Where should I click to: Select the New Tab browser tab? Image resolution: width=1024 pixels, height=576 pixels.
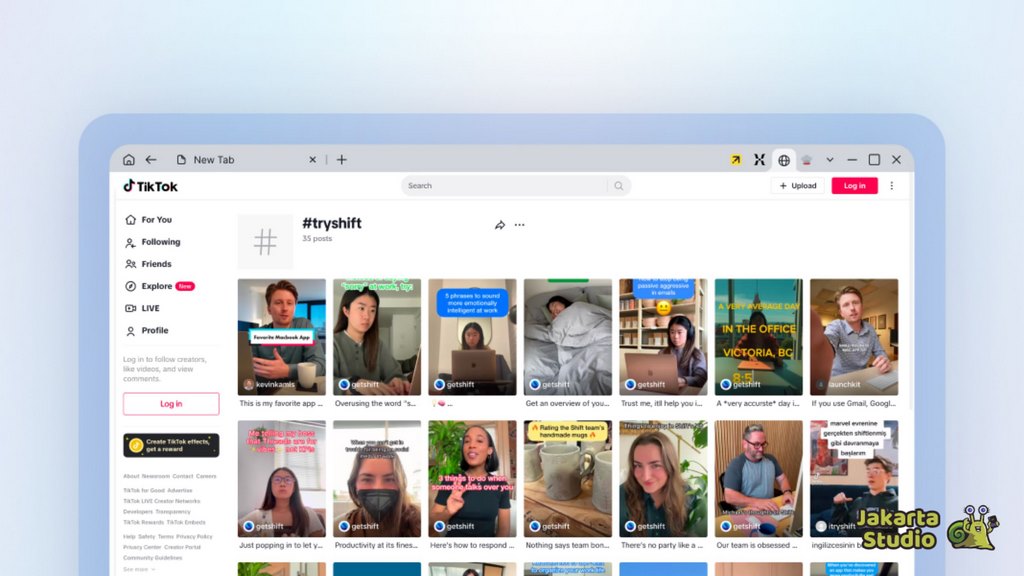246,159
